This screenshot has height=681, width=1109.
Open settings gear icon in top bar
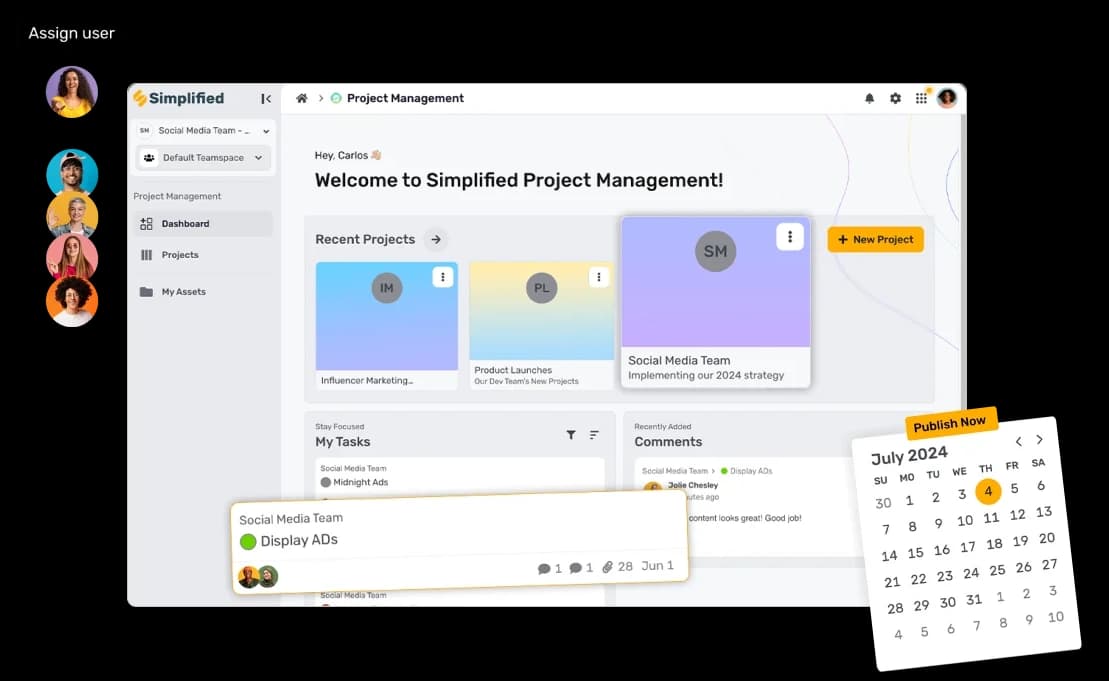point(895,98)
